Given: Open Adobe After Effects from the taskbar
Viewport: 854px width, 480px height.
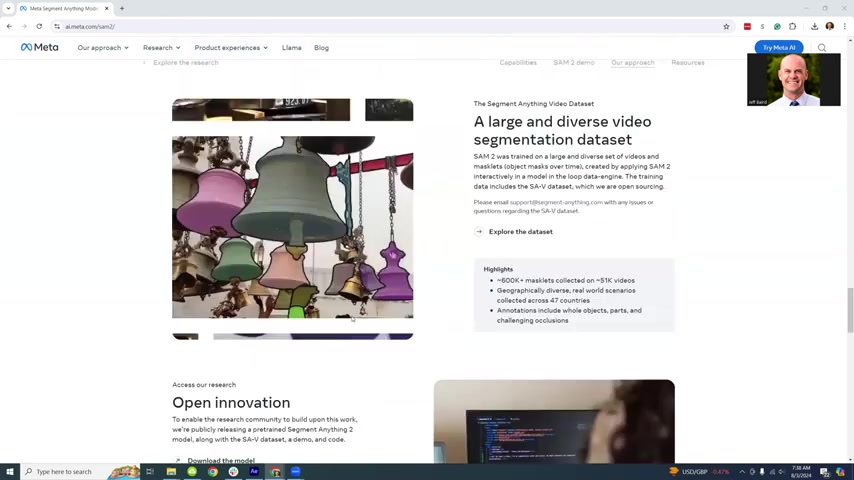Looking at the screenshot, I should pyautogui.click(x=254, y=471).
